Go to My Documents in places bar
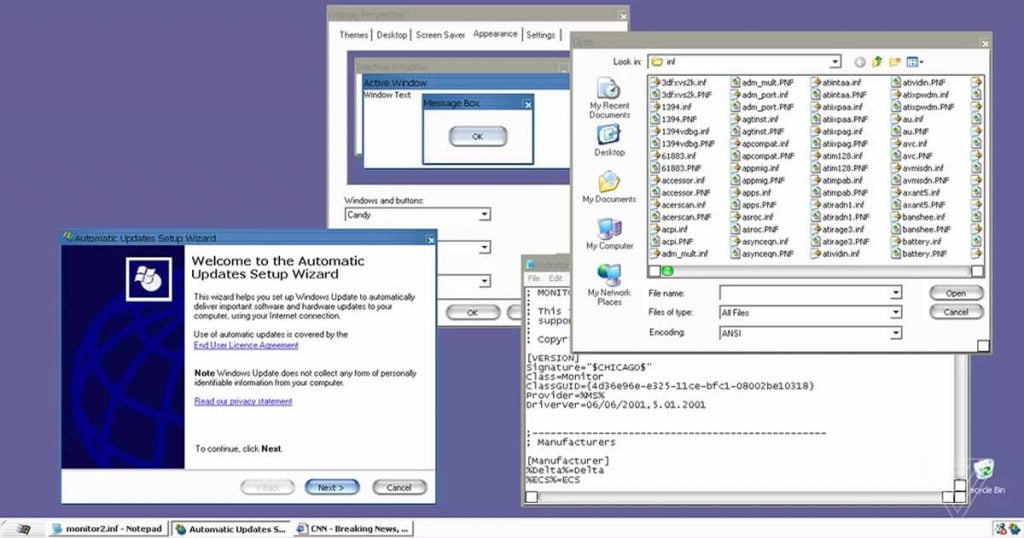 pos(609,187)
